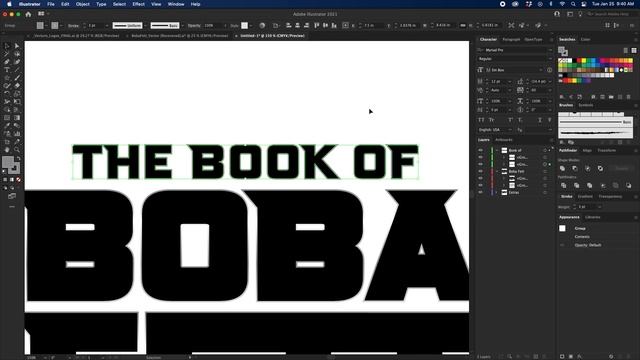Click the Unite shape mode icon in Pathfinder
Image resolution: width=640 pixels, height=360 pixels.
(562, 168)
